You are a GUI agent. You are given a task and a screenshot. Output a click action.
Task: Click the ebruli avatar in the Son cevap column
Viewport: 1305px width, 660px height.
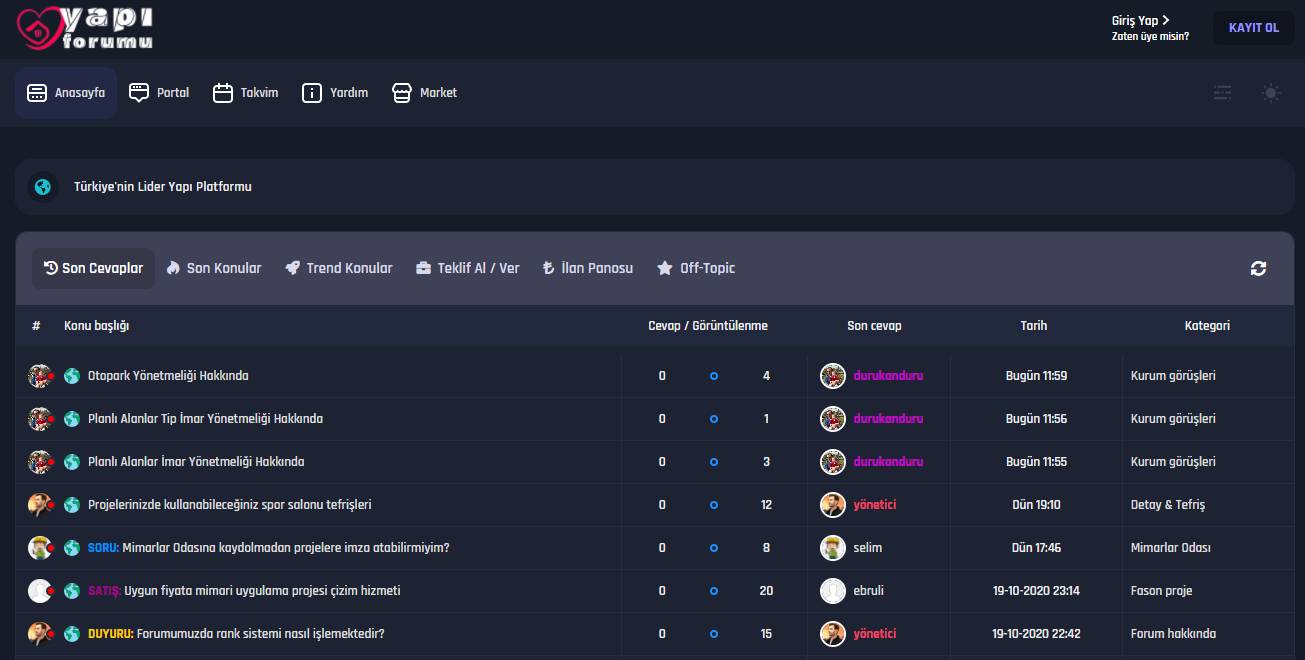(x=832, y=591)
